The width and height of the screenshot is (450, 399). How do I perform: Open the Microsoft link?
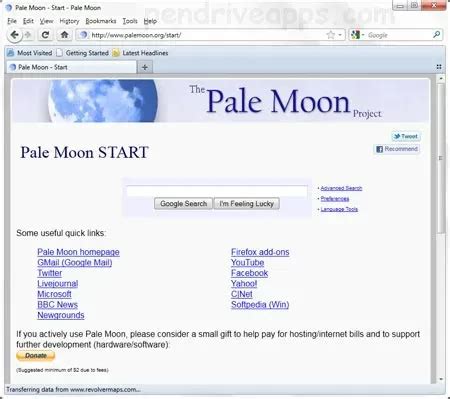pos(54,294)
